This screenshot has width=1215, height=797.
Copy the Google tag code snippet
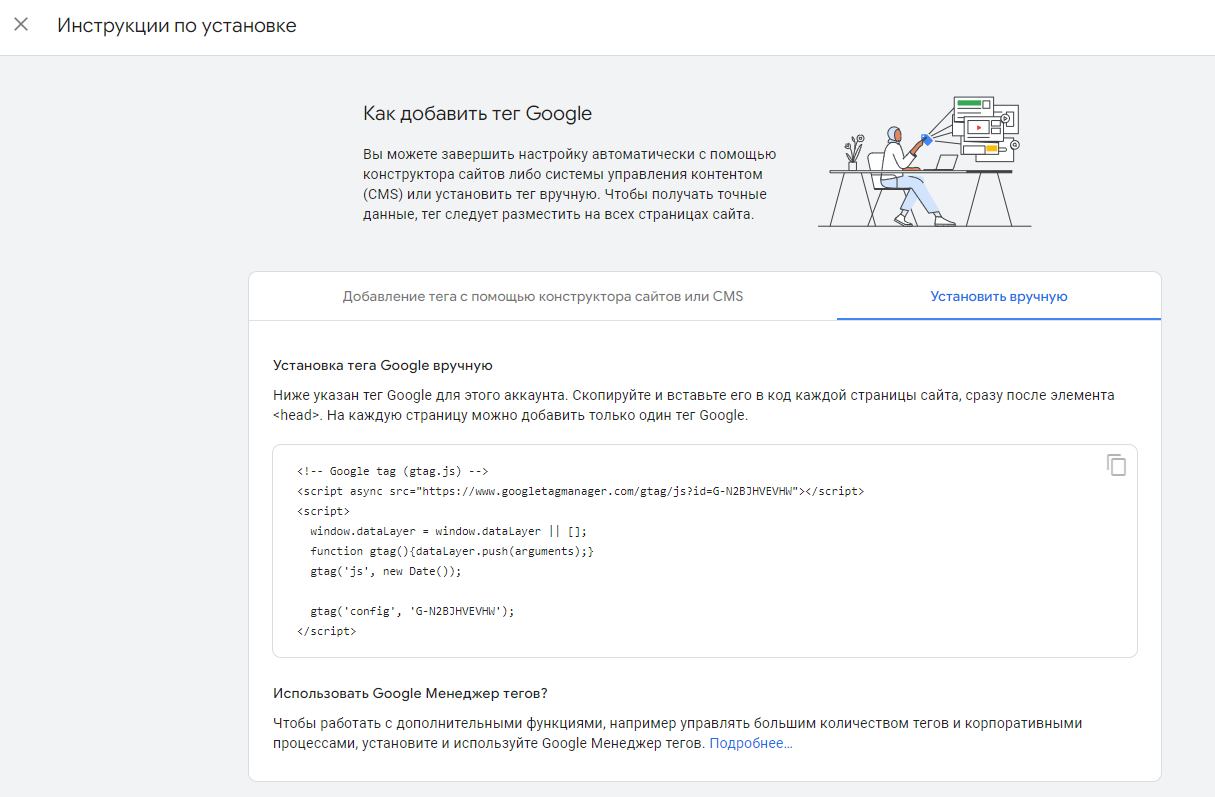(1116, 465)
